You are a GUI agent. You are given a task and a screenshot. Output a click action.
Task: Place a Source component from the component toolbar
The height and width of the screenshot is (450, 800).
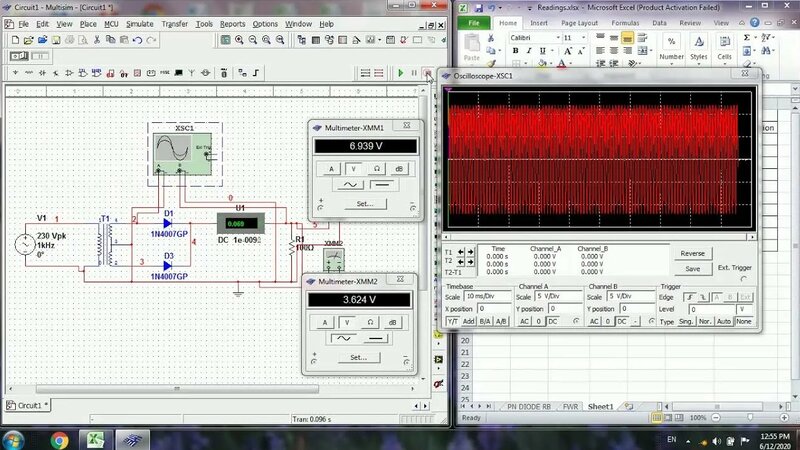pos(15,73)
